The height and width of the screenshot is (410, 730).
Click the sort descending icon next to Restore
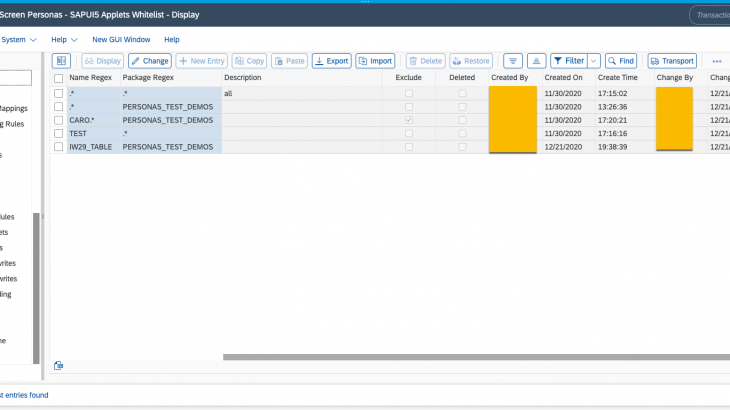tap(512, 61)
